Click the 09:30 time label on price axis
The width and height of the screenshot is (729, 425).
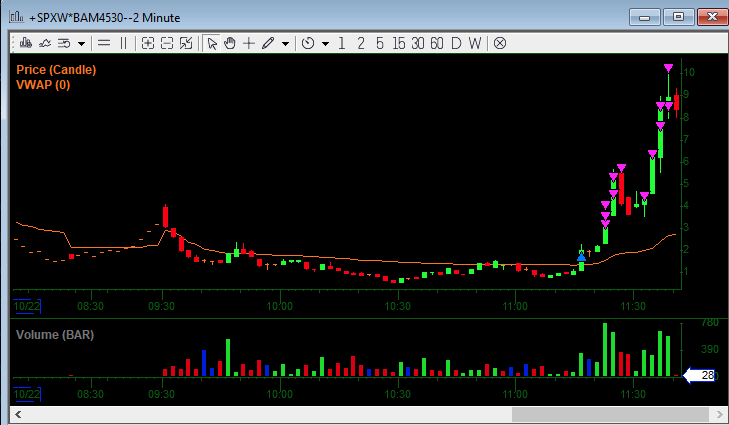pyautogui.click(x=162, y=306)
